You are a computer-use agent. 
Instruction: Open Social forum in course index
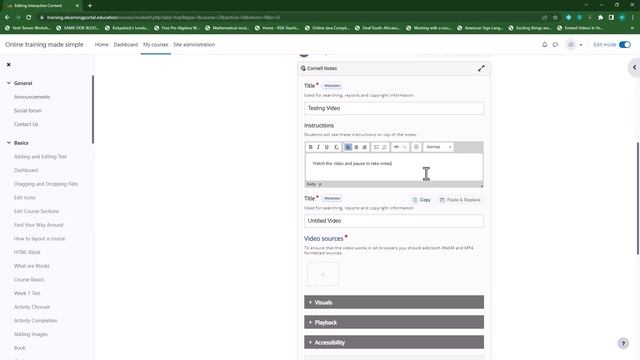click(x=28, y=111)
